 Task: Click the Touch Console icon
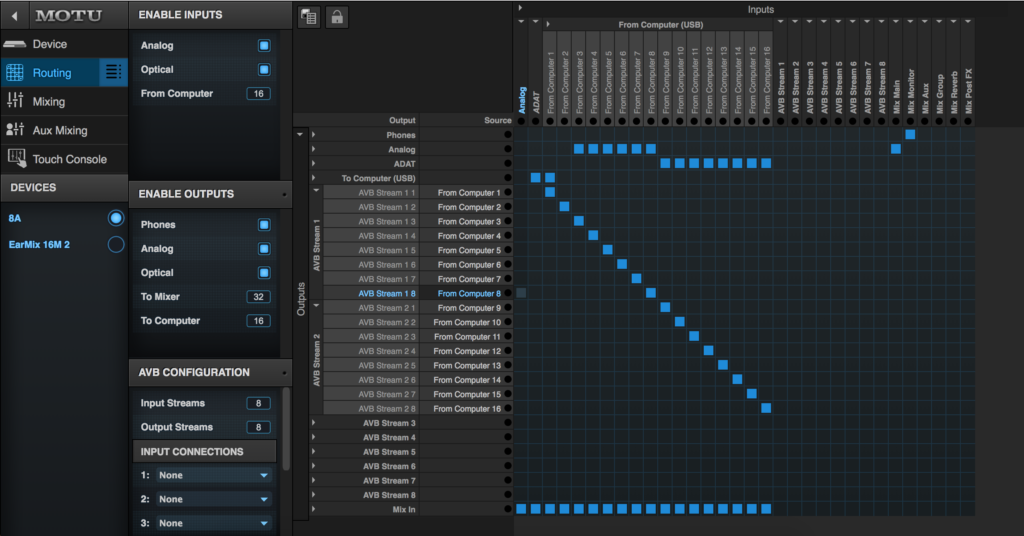pos(15,158)
